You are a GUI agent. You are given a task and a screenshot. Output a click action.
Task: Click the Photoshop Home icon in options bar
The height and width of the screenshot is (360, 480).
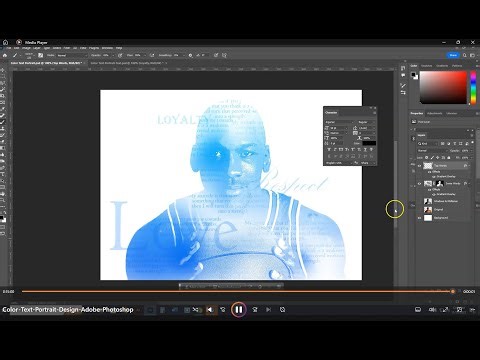5,55
